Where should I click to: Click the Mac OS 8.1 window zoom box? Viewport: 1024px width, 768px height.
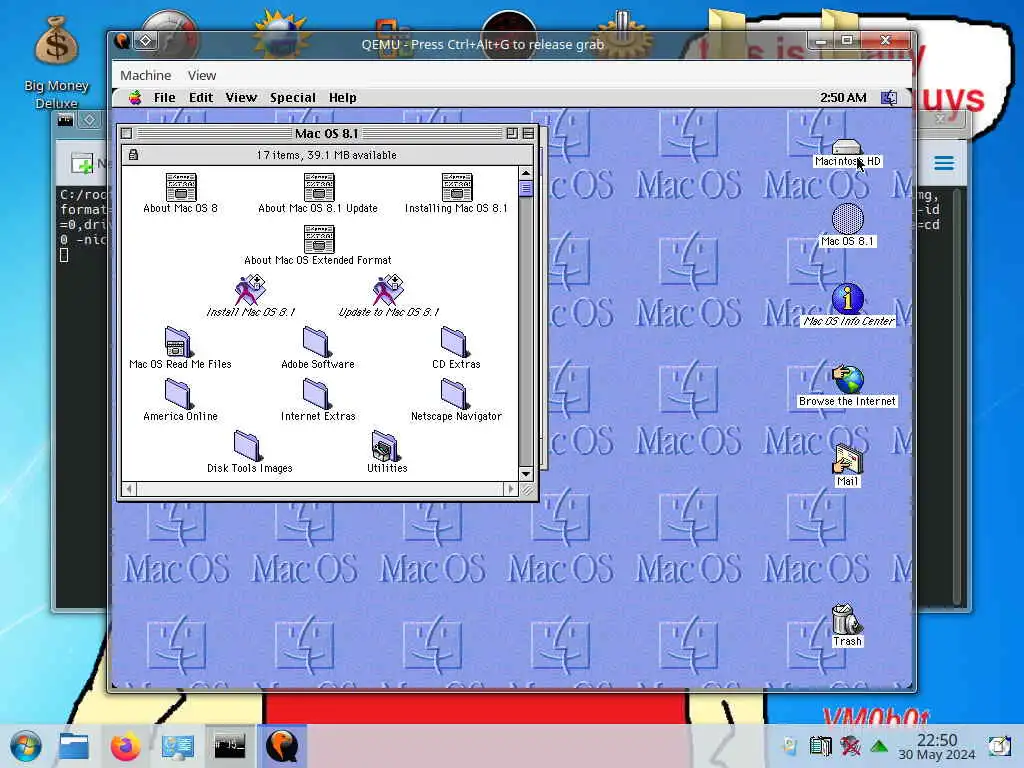pos(512,133)
